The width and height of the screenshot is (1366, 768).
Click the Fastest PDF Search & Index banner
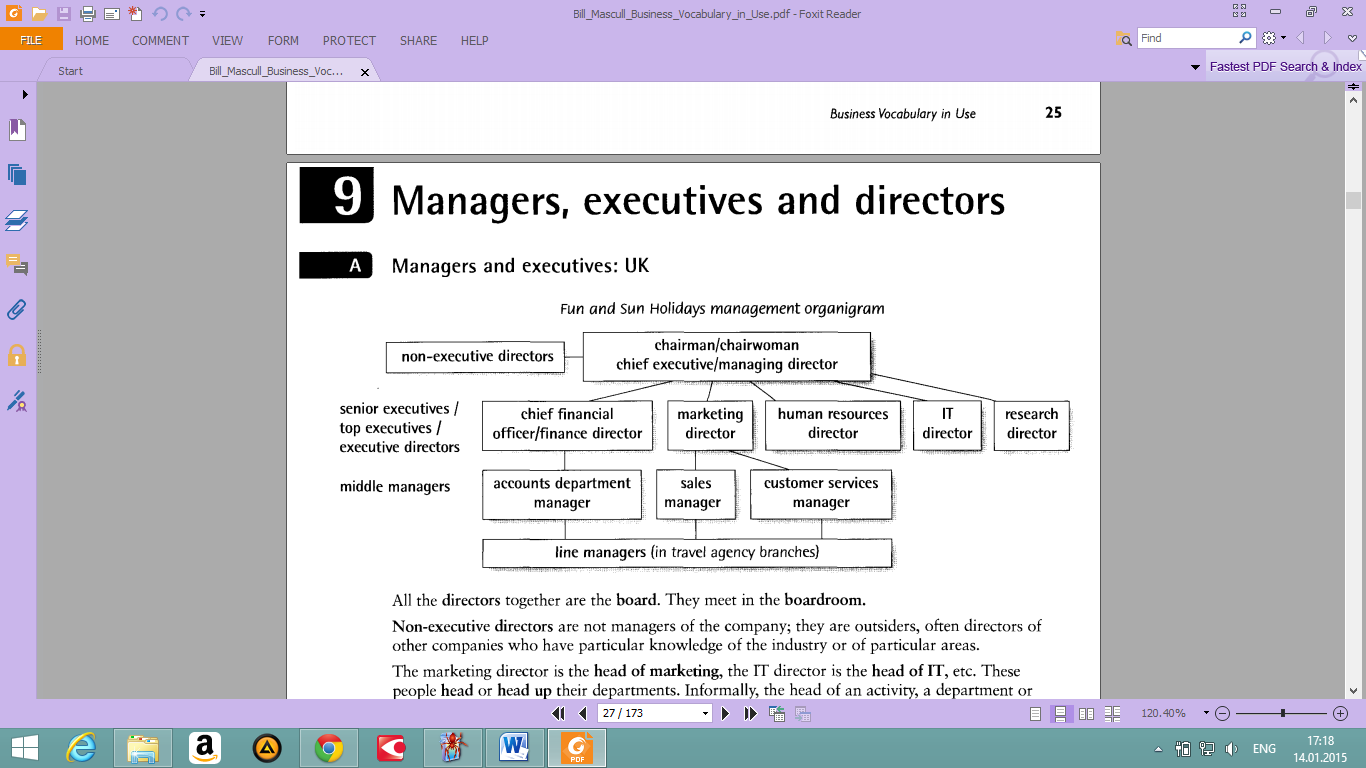point(1285,67)
